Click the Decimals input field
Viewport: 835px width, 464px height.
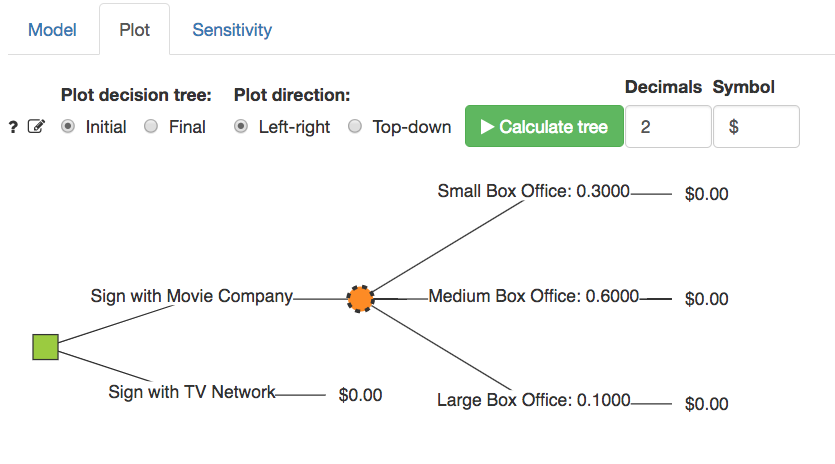(x=667, y=127)
